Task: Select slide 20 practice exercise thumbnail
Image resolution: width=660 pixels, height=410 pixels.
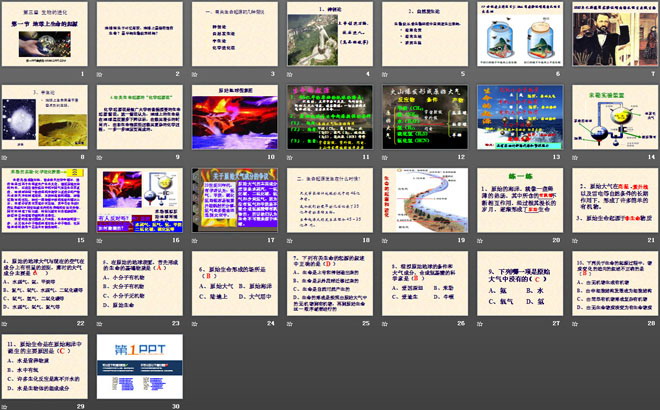Action: pos(520,200)
